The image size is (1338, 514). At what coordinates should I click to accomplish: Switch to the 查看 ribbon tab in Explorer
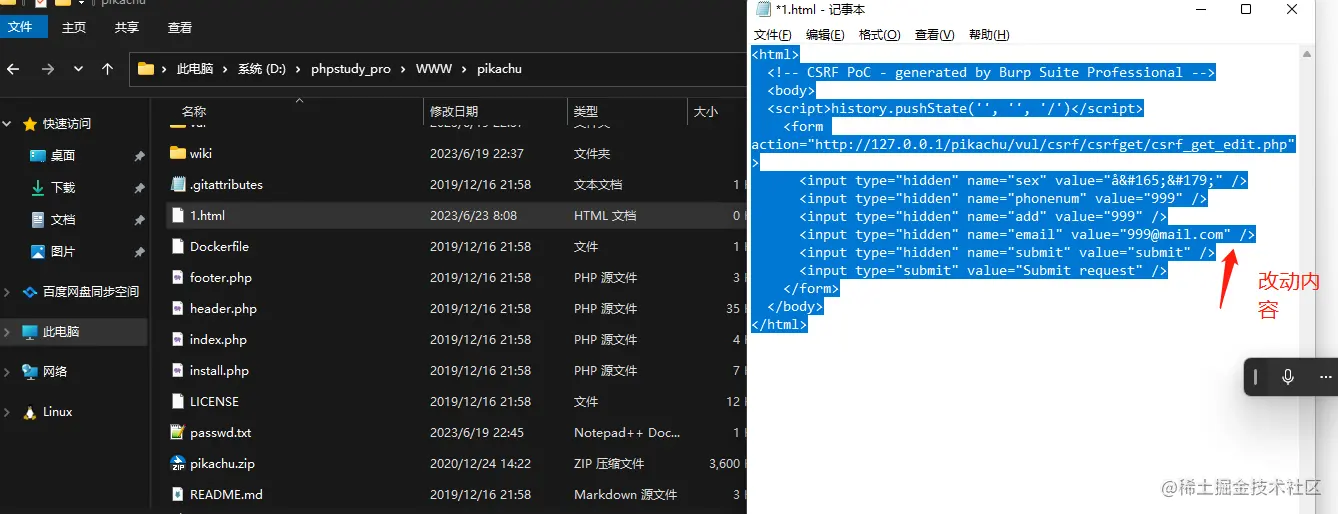point(180,28)
